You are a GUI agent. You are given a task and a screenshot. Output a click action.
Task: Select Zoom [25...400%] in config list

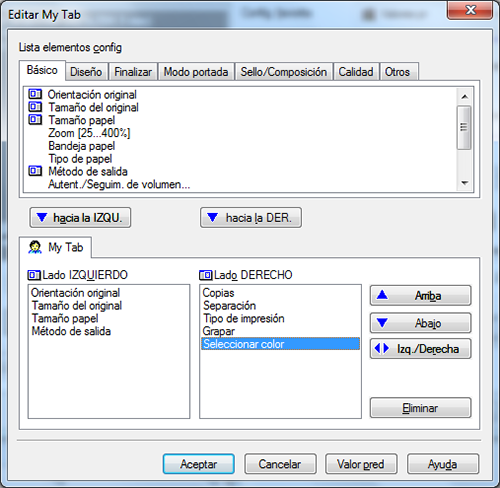(x=89, y=133)
